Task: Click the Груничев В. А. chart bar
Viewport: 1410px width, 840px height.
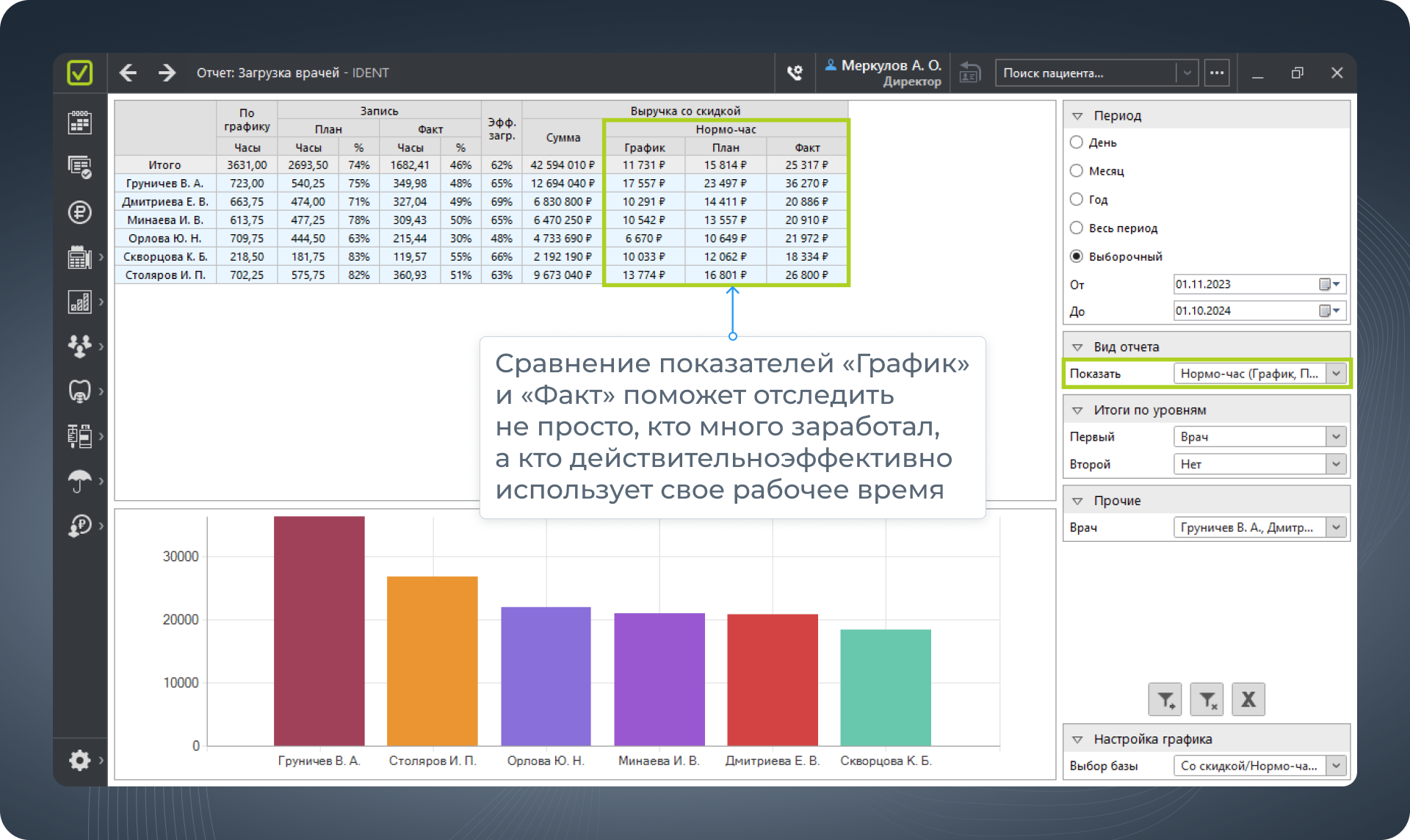Action: pyautogui.click(x=319, y=631)
